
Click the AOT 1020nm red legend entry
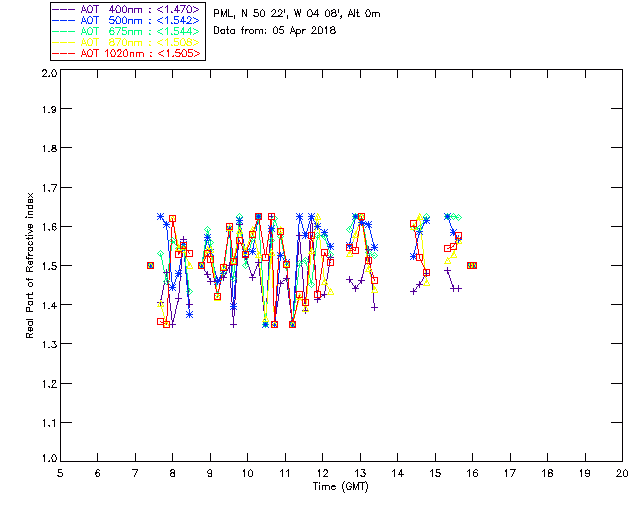[x=127, y=53]
